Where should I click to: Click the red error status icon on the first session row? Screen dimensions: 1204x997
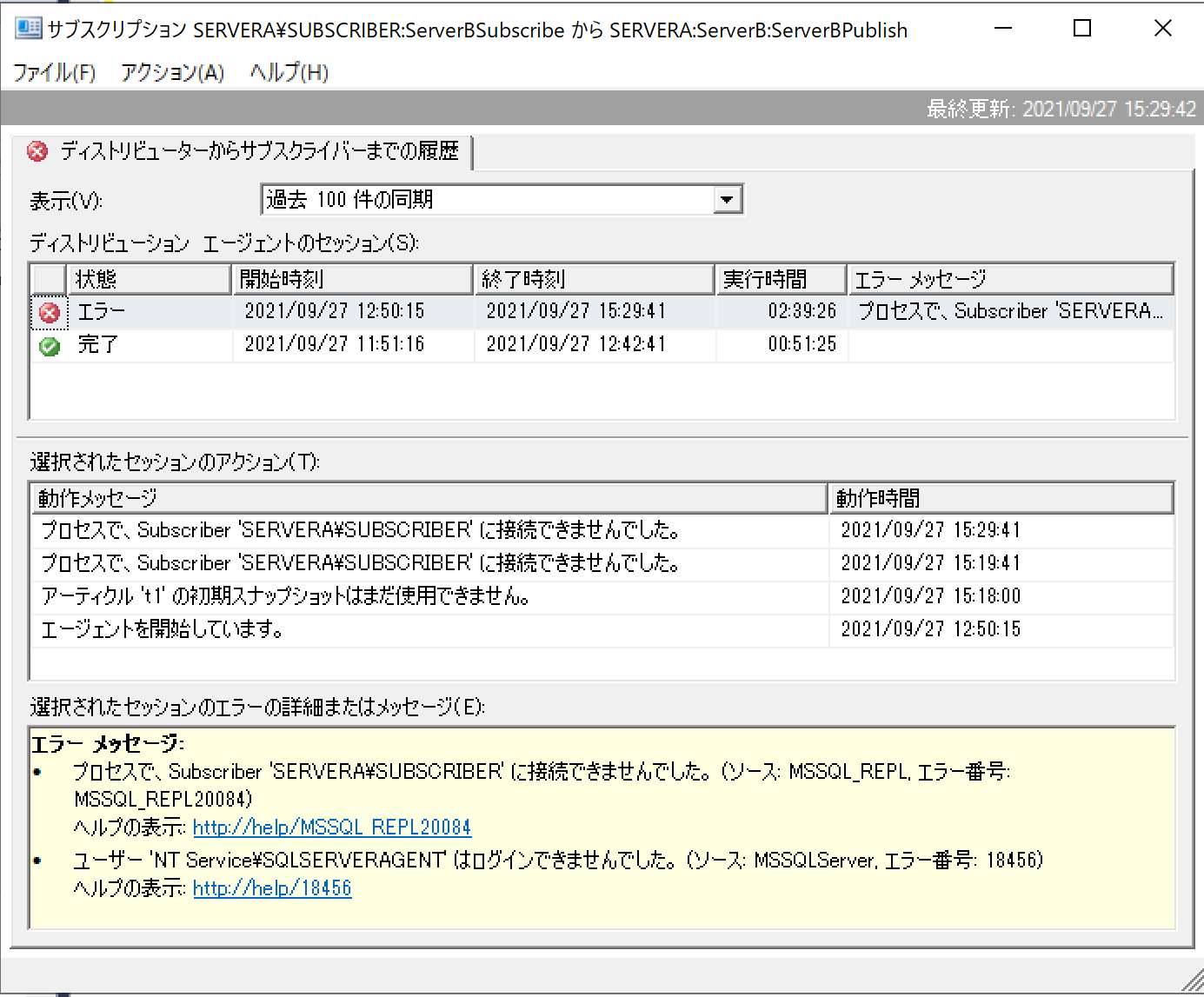point(49,311)
